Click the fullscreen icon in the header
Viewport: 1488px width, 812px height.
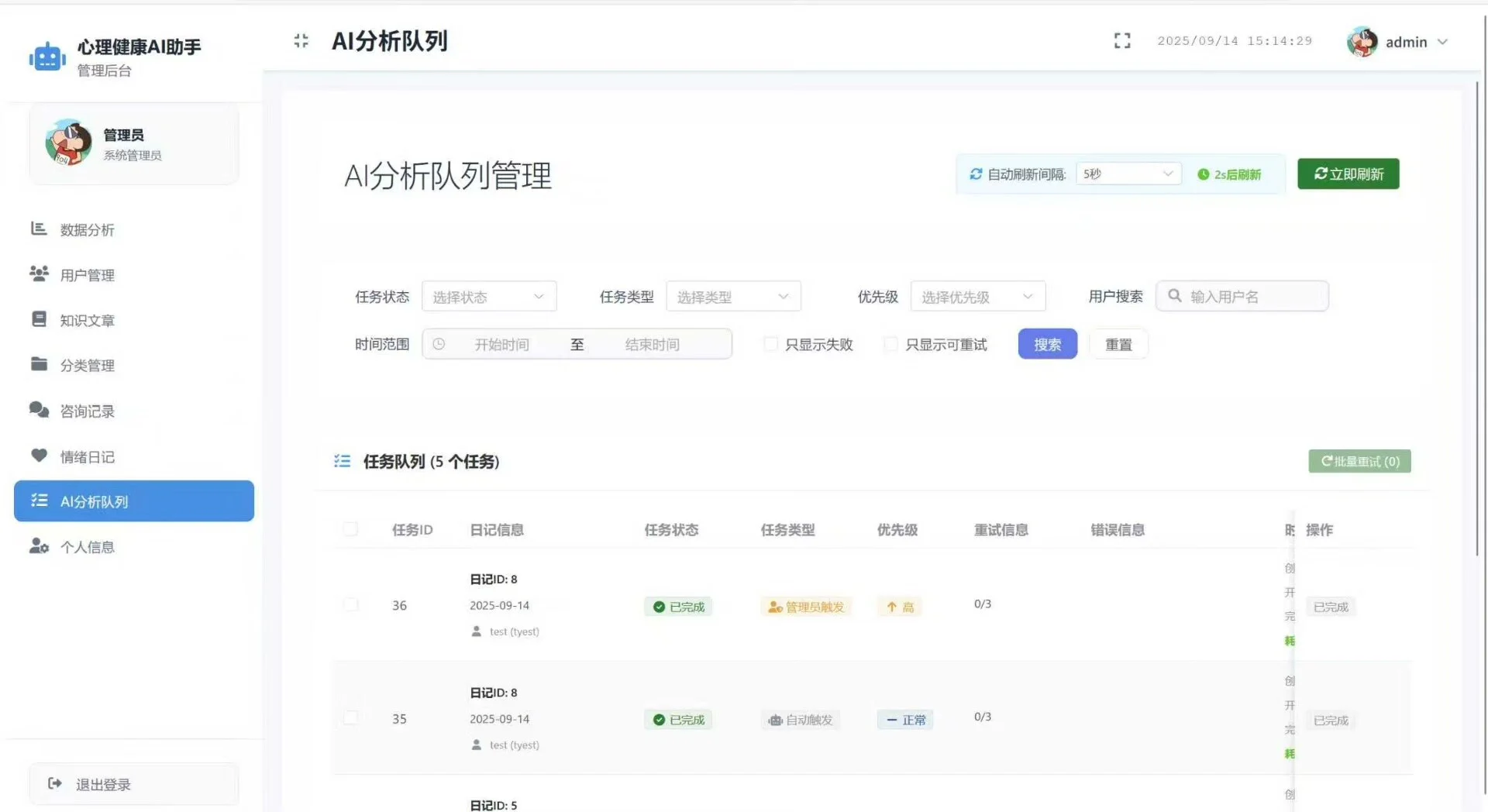pyautogui.click(x=1121, y=40)
